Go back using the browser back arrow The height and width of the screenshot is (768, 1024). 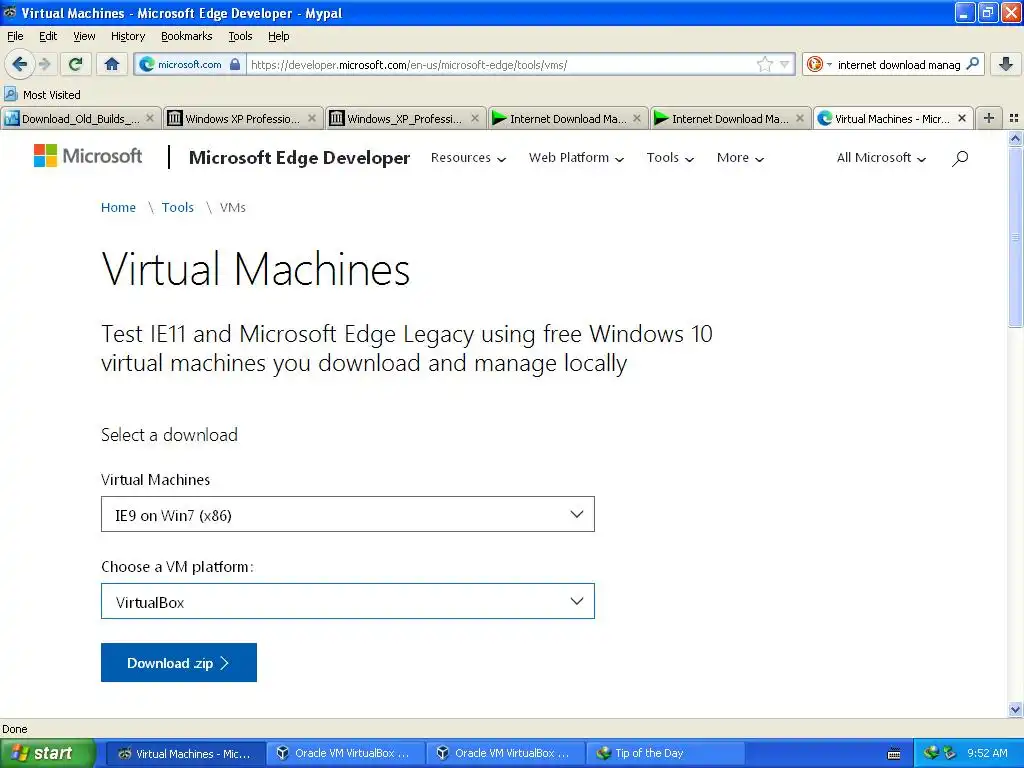[20, 64]
